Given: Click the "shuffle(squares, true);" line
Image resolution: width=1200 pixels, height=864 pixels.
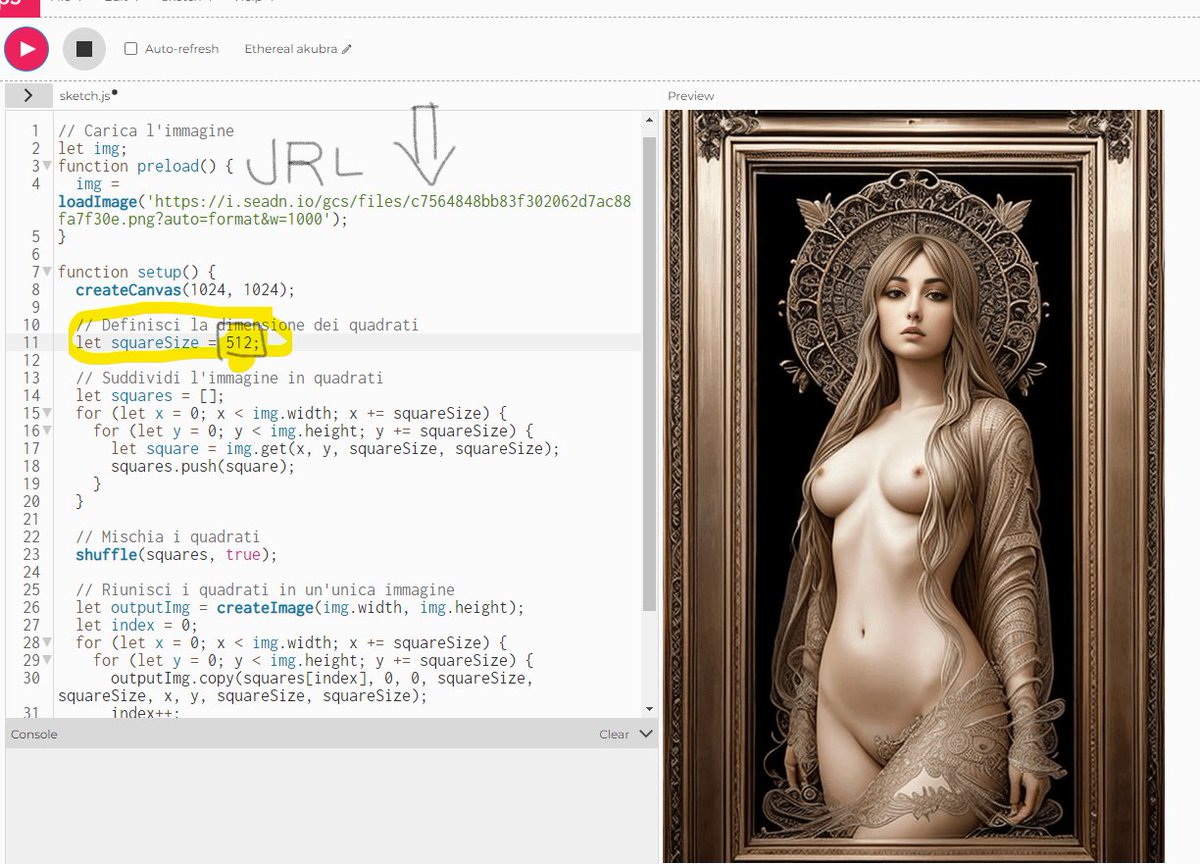Looking at the screenshot, I should pyautogui.click(x=177, y=555).
